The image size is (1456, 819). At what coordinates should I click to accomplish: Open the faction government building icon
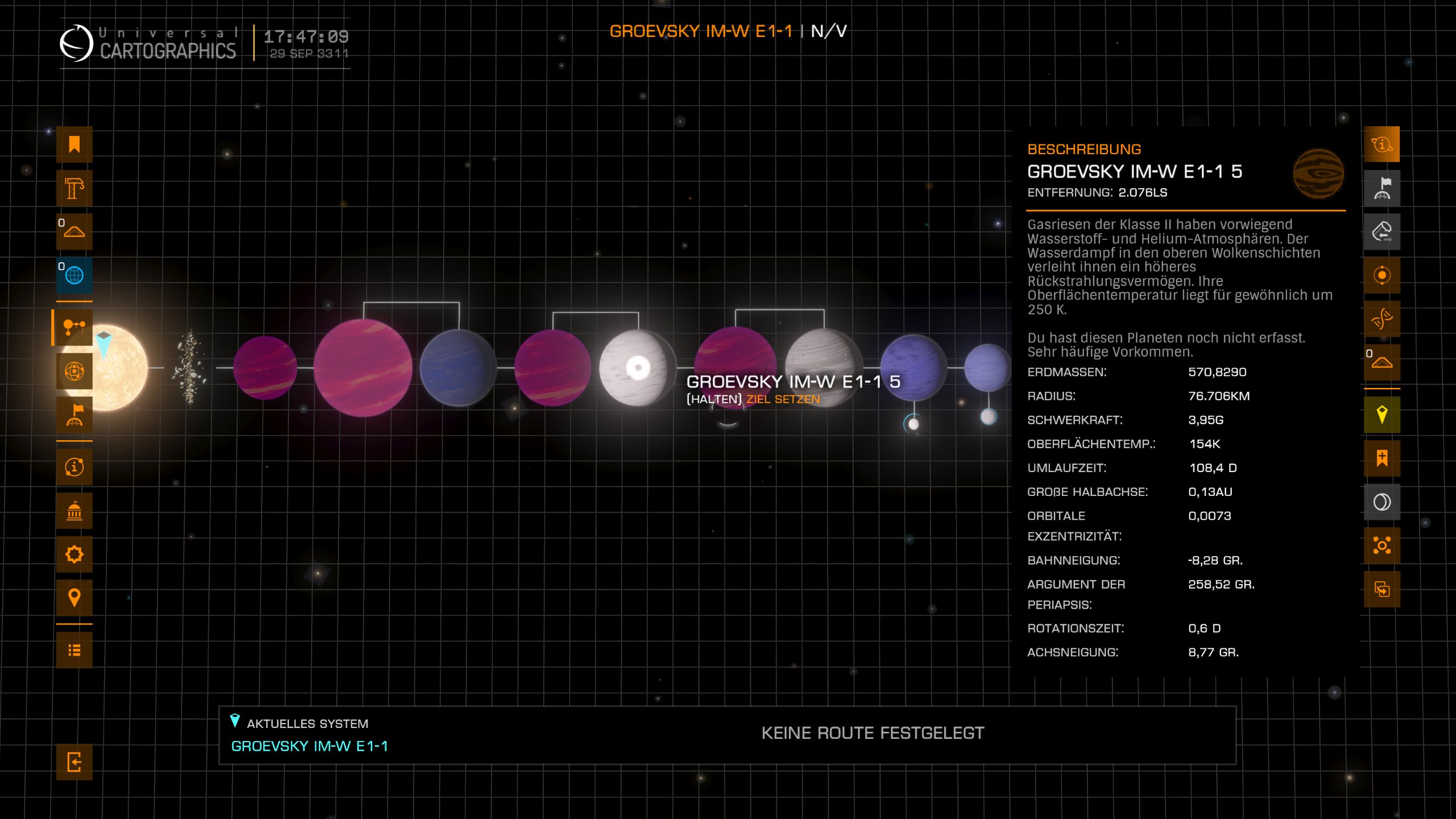coord(74,511)
